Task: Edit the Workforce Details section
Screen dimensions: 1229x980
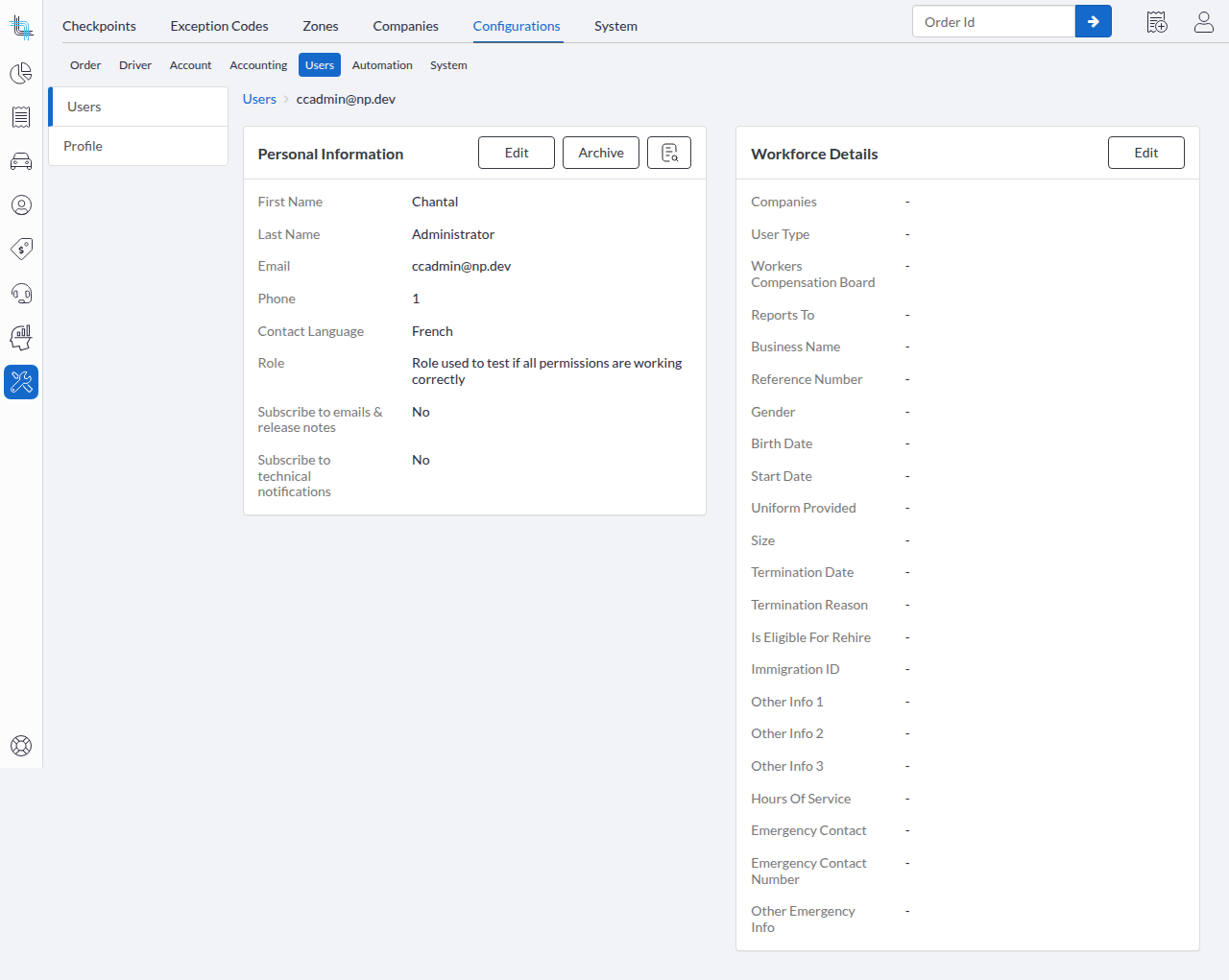Action: pos(1146,153)
